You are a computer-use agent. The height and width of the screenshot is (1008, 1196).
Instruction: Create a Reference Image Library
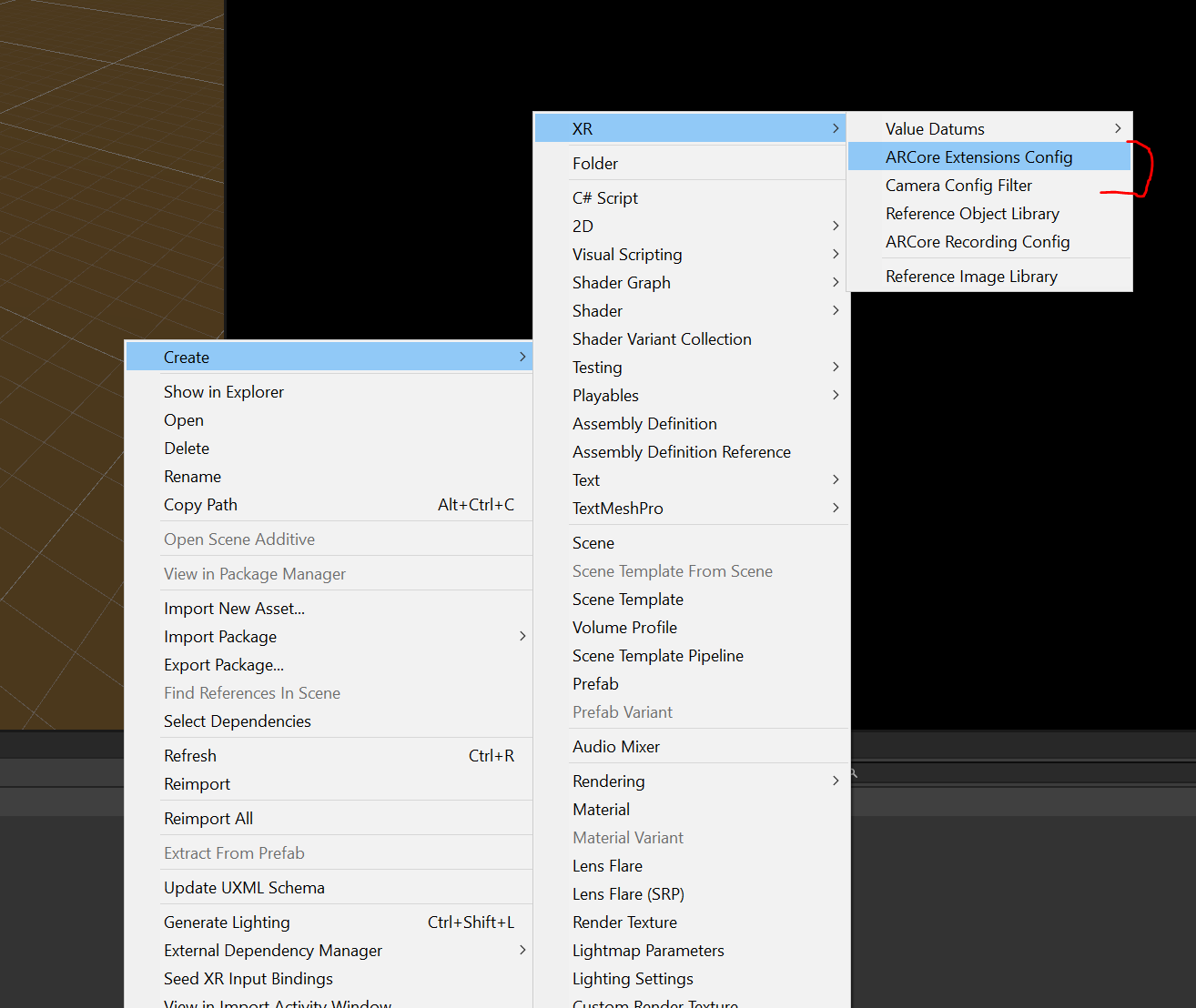click(x=971, y=277)
